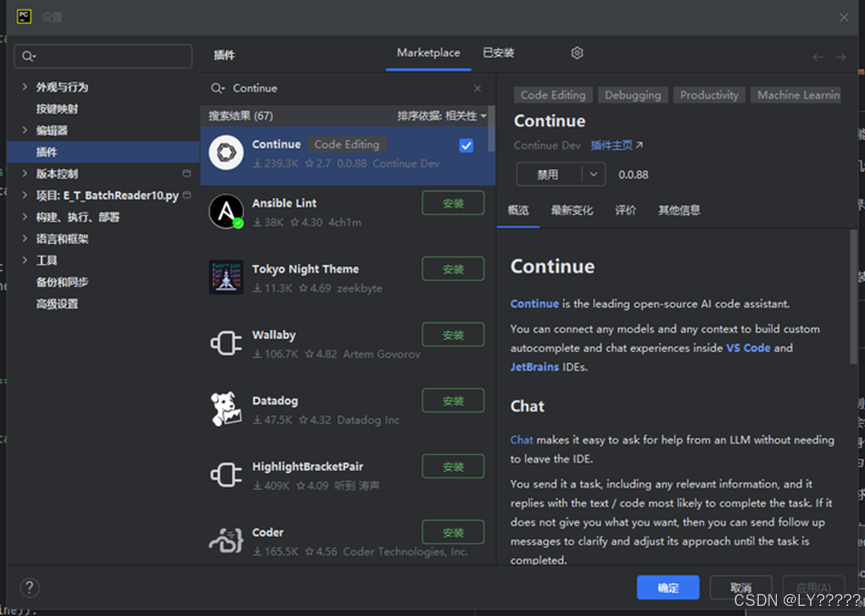Viewport: 865px width, 616px height.
Task: Select the 评价 tab
Action: [626, 210]
